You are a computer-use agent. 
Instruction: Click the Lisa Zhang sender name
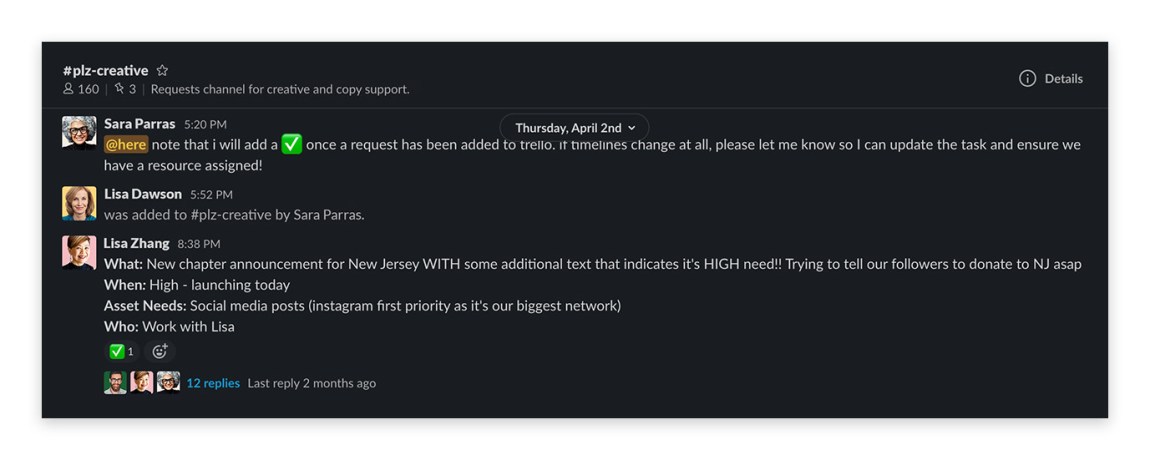tap(136, 243)
